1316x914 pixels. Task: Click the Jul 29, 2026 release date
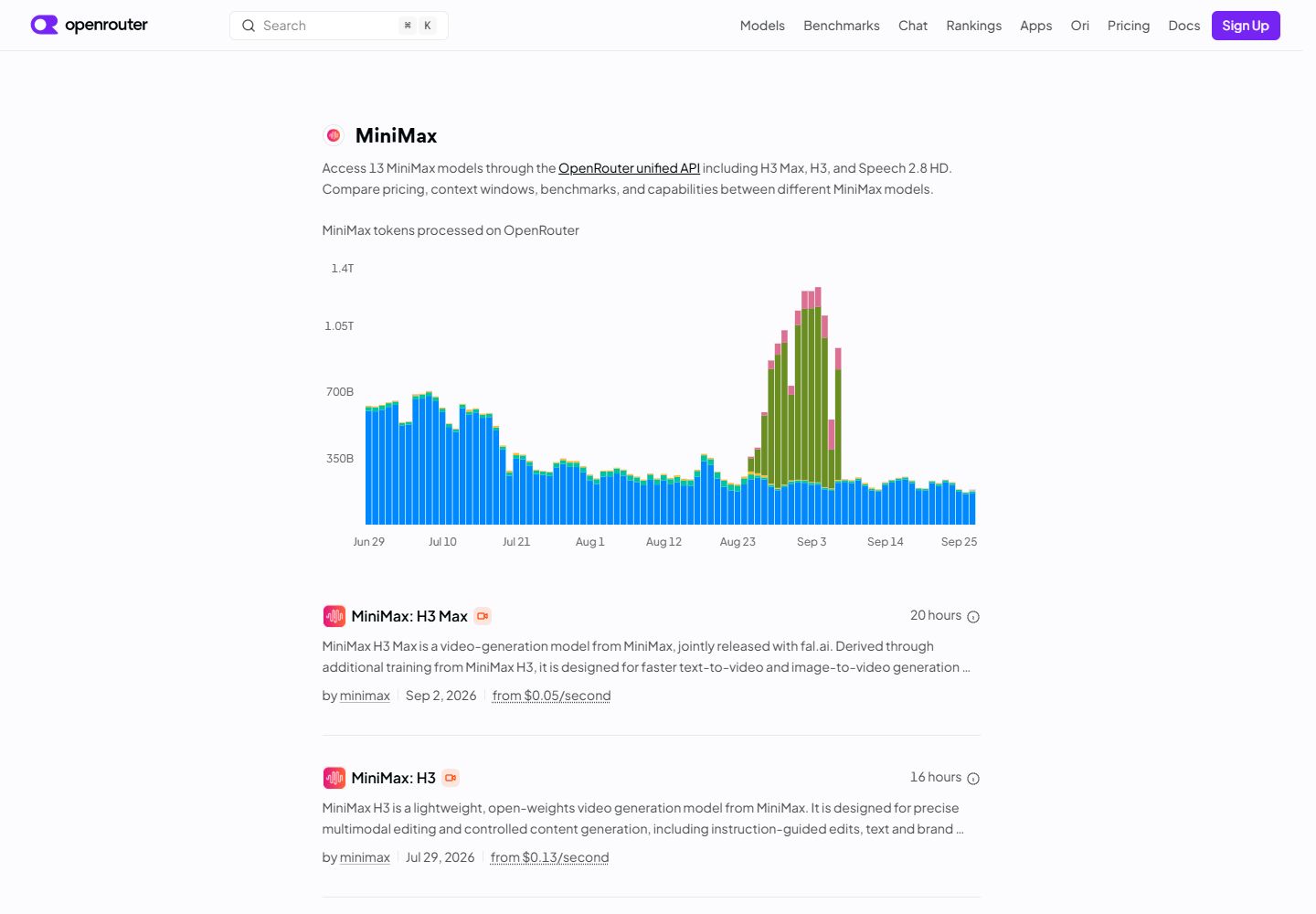[440, 857]
